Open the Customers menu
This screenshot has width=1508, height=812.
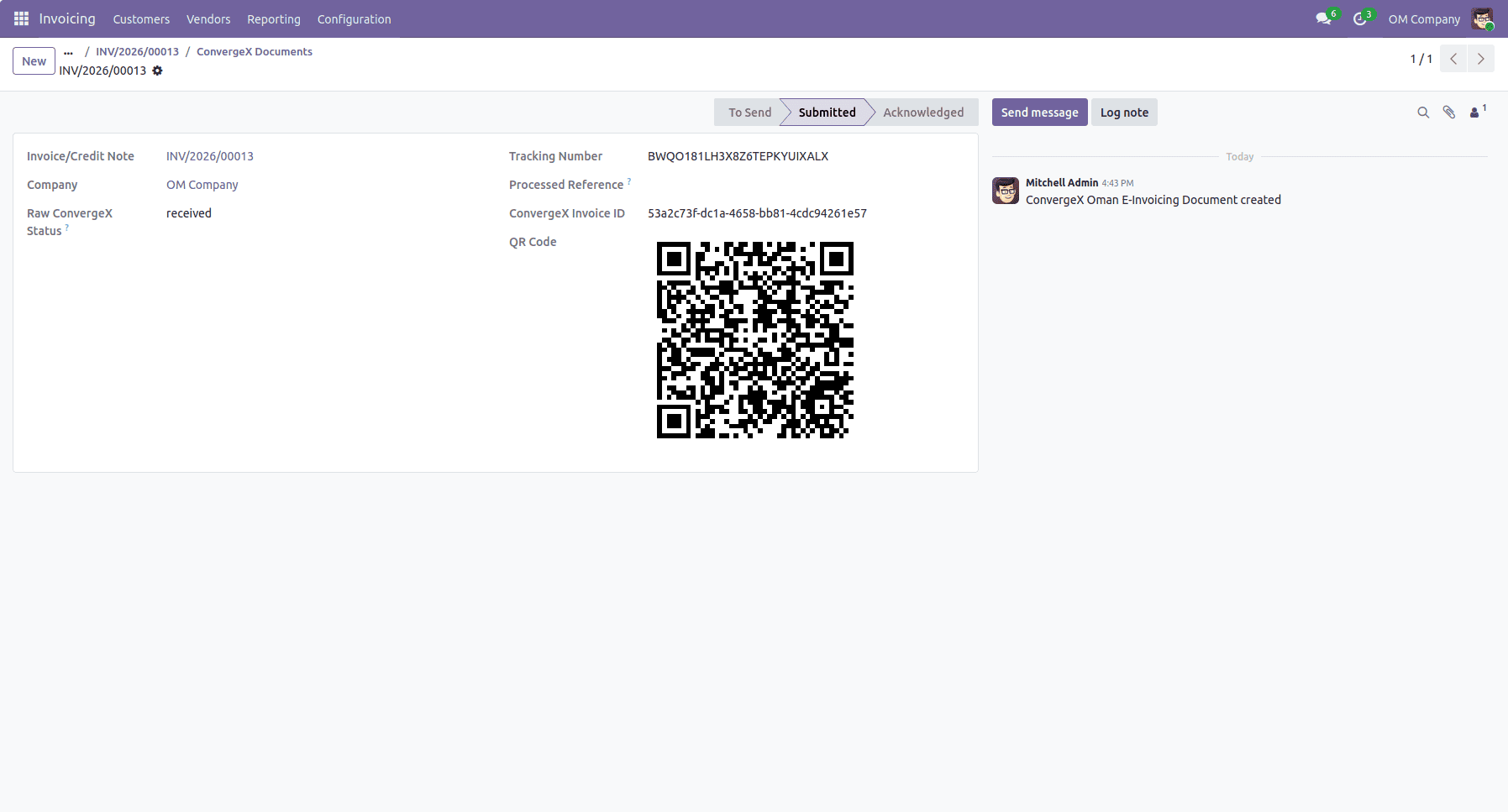pos(141,19)
